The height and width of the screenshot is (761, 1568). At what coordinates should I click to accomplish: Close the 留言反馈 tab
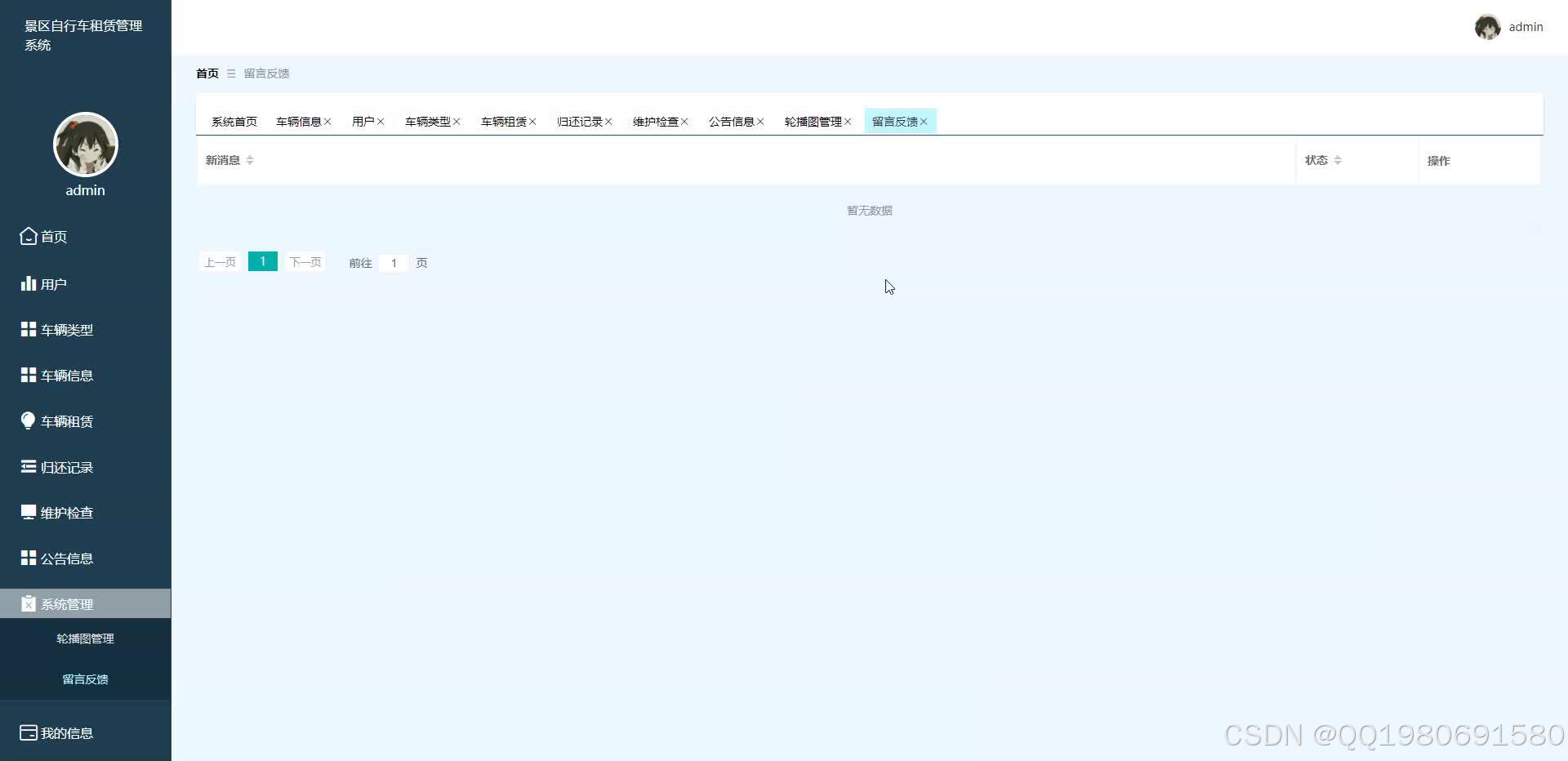click(924, 121)
